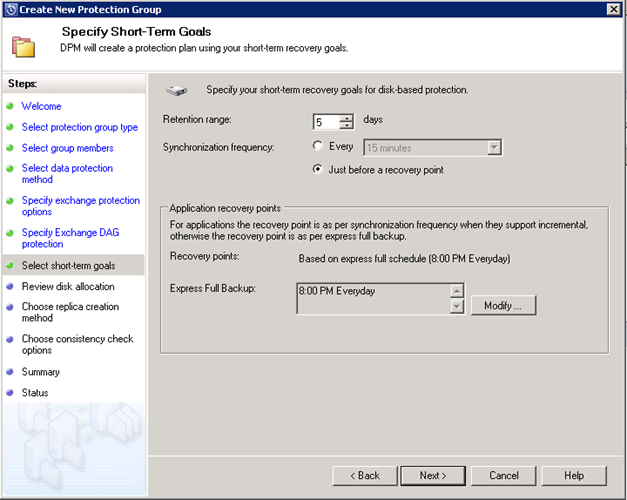Image resolution: width=627 pixels, height=500 pixels.
Task: Select 'Just before a recovery point' option
Action: click(x=318, y=170)
